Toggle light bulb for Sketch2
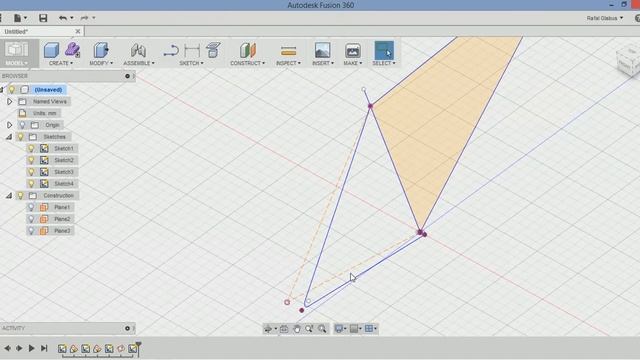The image size is (640, 360). [x=31, y=160]
